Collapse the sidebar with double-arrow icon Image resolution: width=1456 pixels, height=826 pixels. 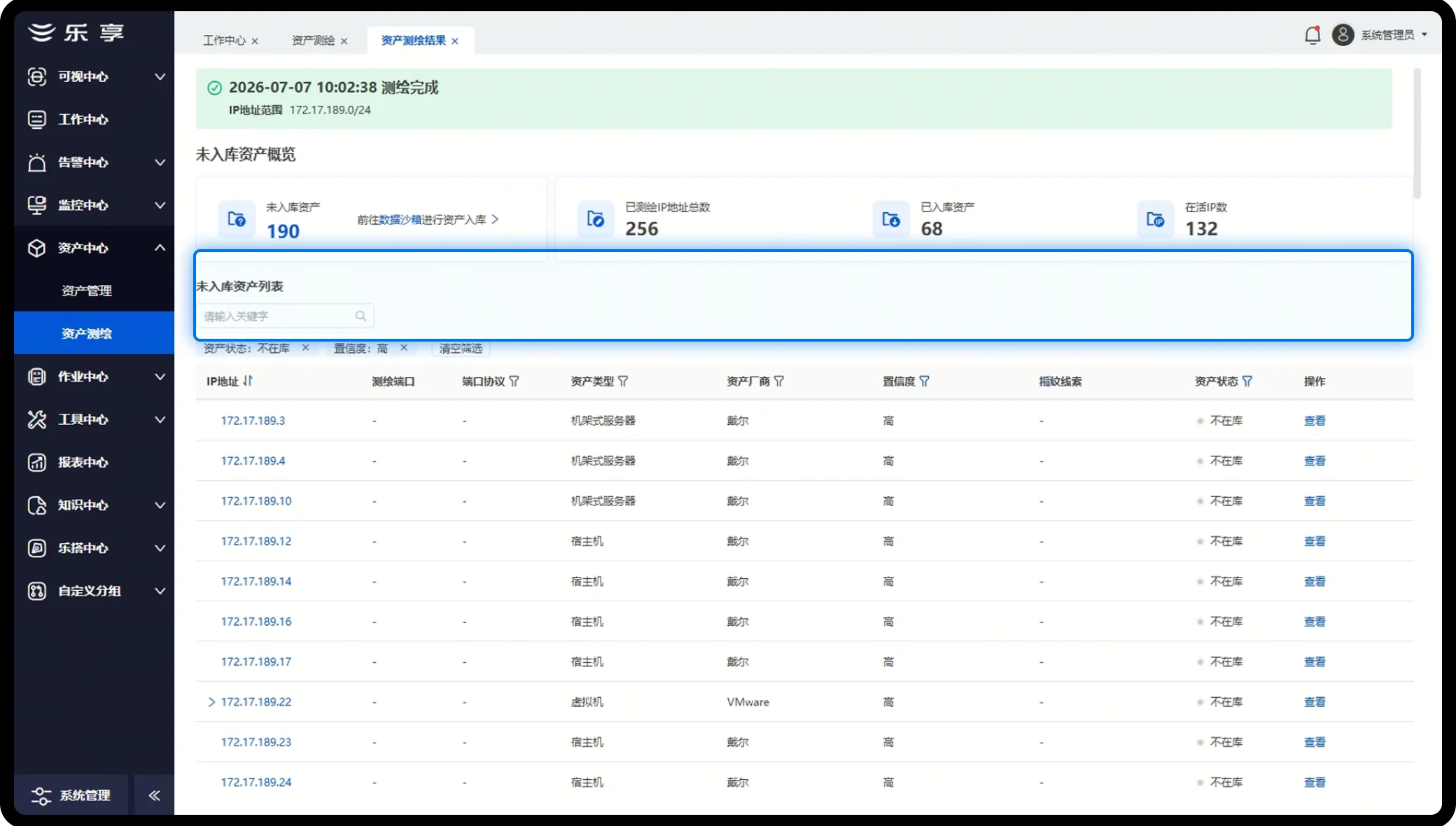click(x=155, y=795)
